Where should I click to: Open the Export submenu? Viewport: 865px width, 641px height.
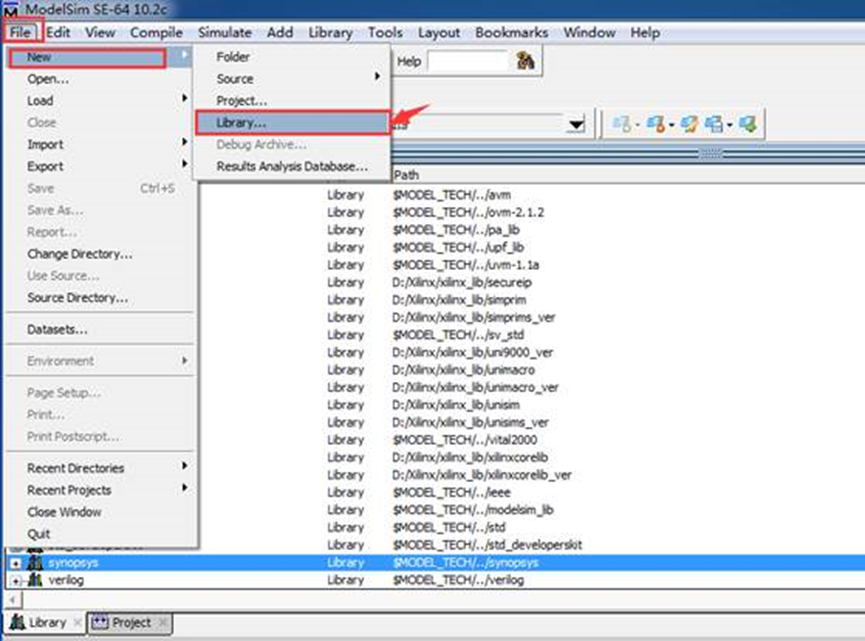99,166
